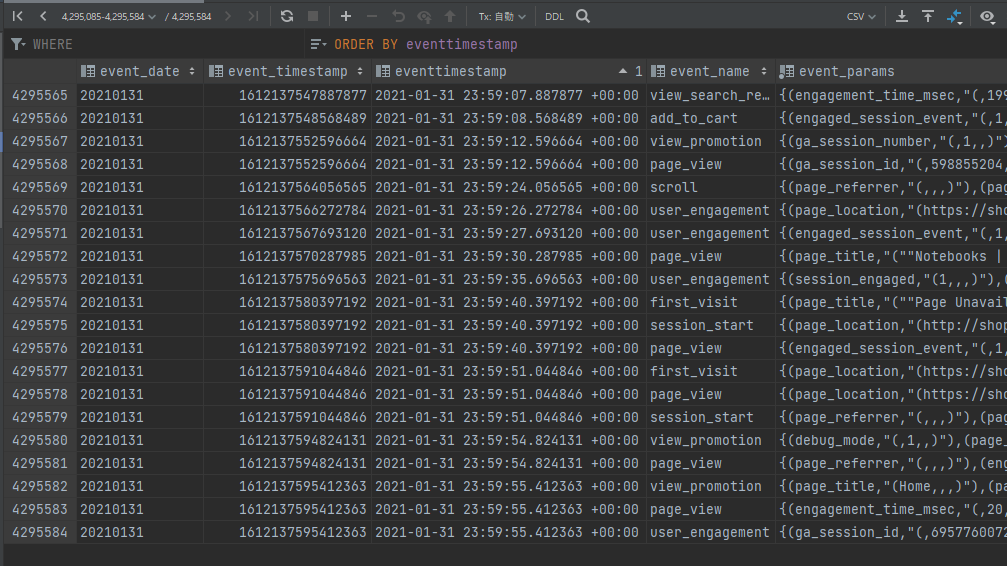
Task: Submit changes with the up arrow icon
Action: (x=450, y=16)
